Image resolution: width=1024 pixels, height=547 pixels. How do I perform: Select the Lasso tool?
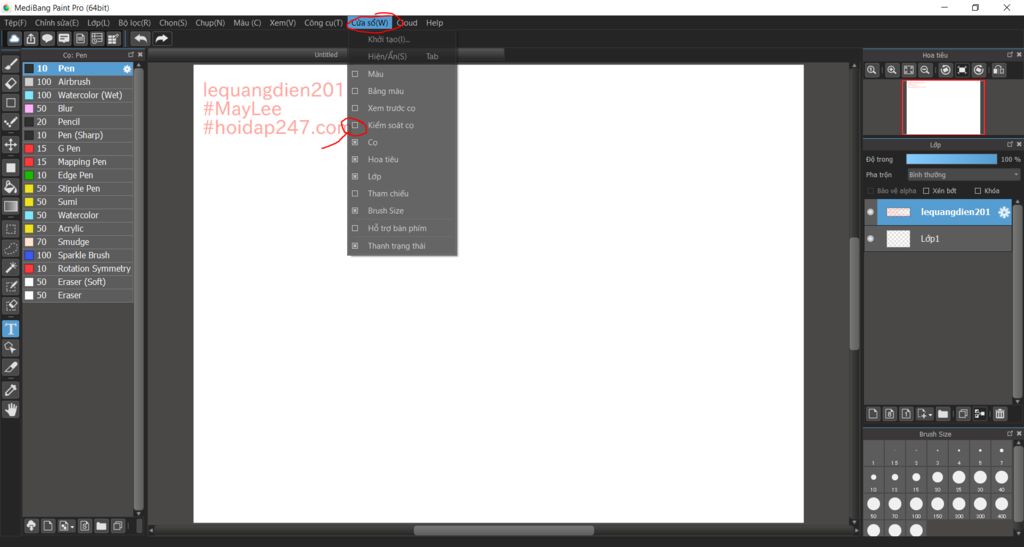click(10, 248)
